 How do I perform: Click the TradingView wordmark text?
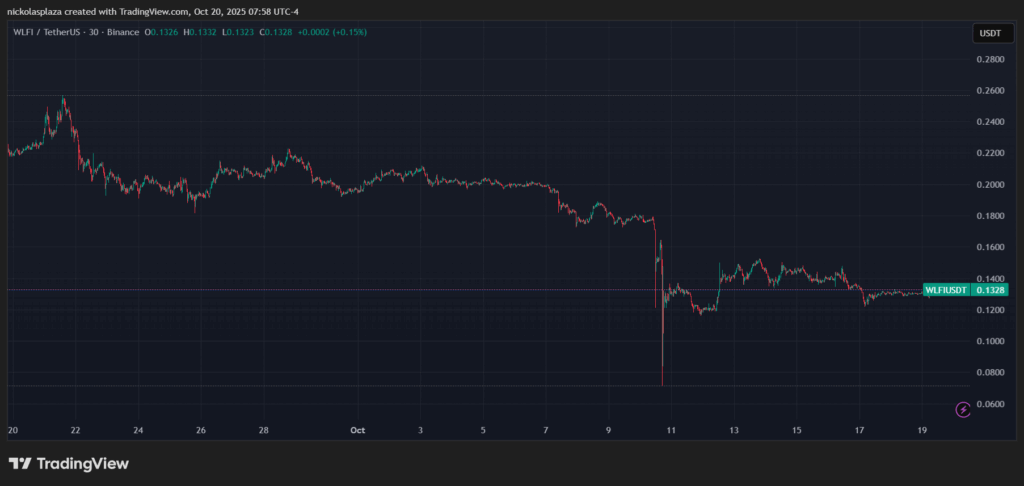(83, 464)
